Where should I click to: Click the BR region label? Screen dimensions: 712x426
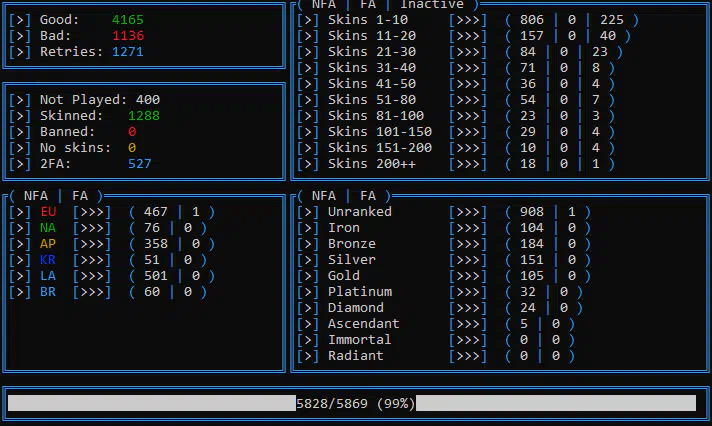(x=48, y=292)
